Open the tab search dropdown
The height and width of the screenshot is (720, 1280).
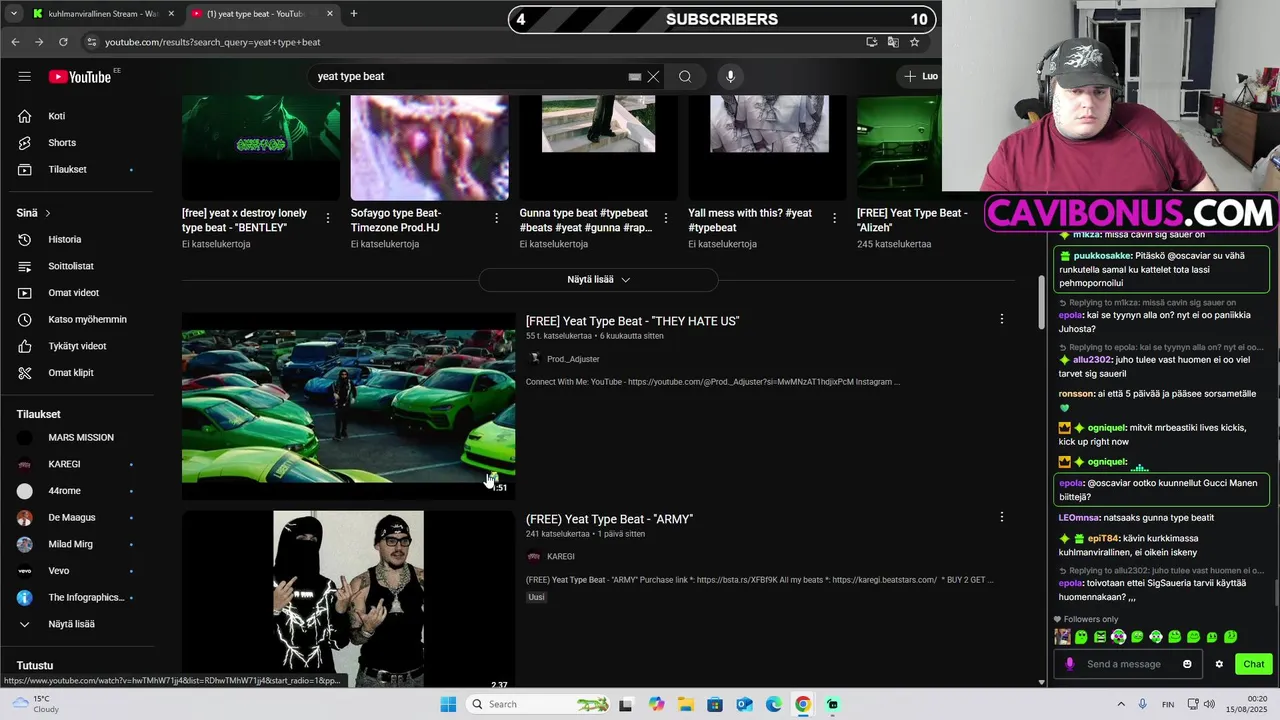[x=12, y=14]
